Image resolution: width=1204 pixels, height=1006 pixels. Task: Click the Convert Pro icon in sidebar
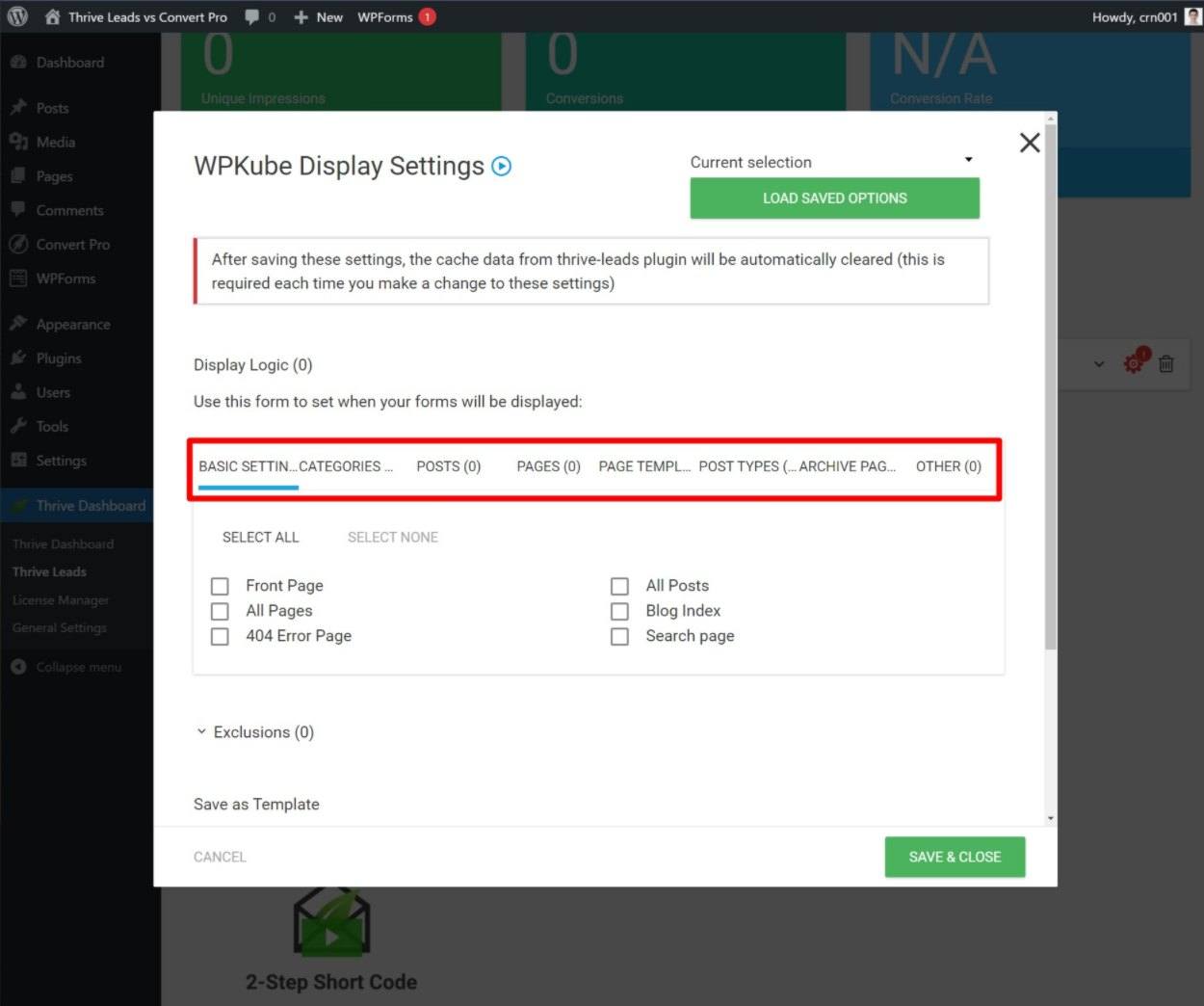(x=18, y=244)
